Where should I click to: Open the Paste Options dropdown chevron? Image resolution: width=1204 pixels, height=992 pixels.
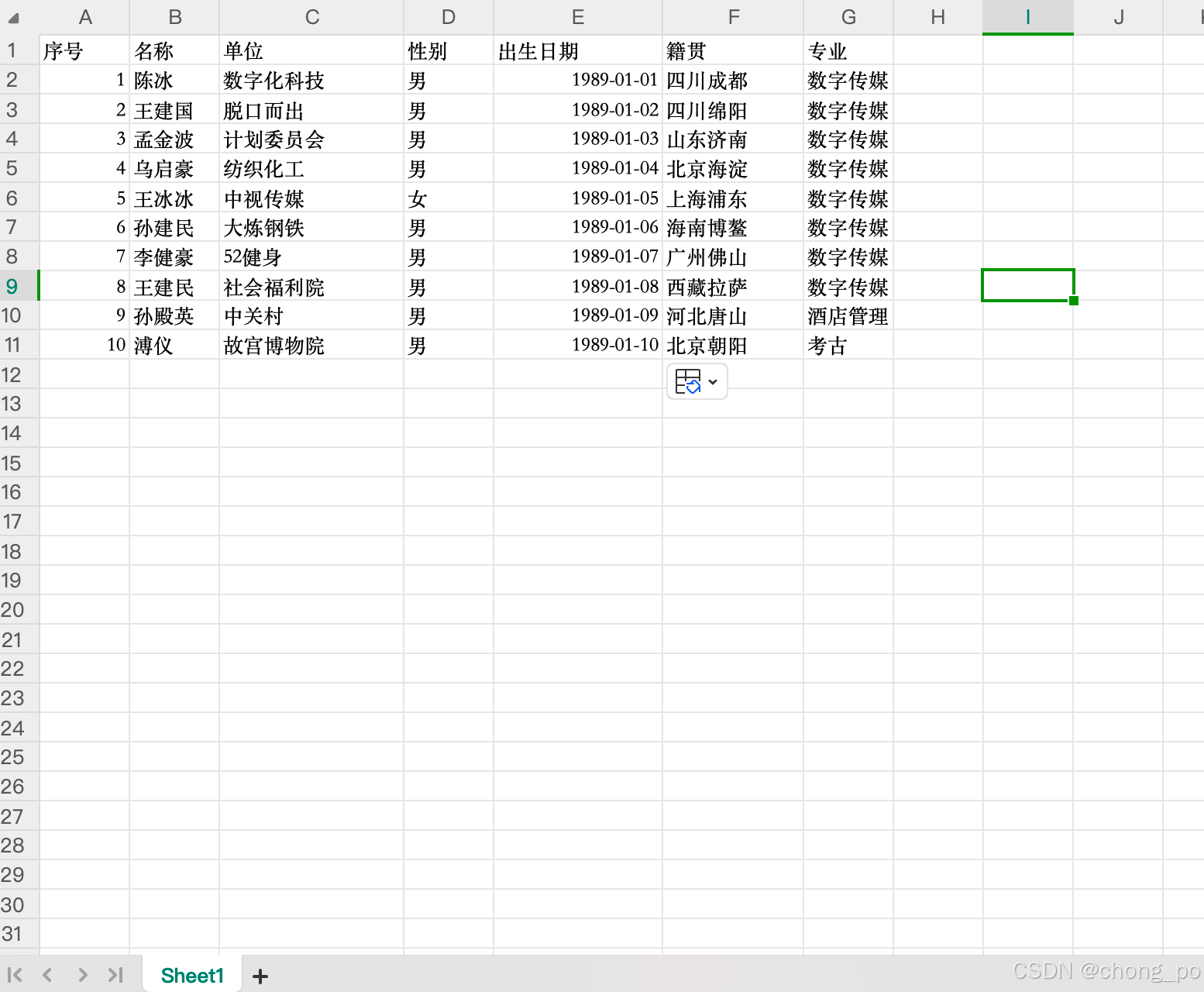(714, 381)
